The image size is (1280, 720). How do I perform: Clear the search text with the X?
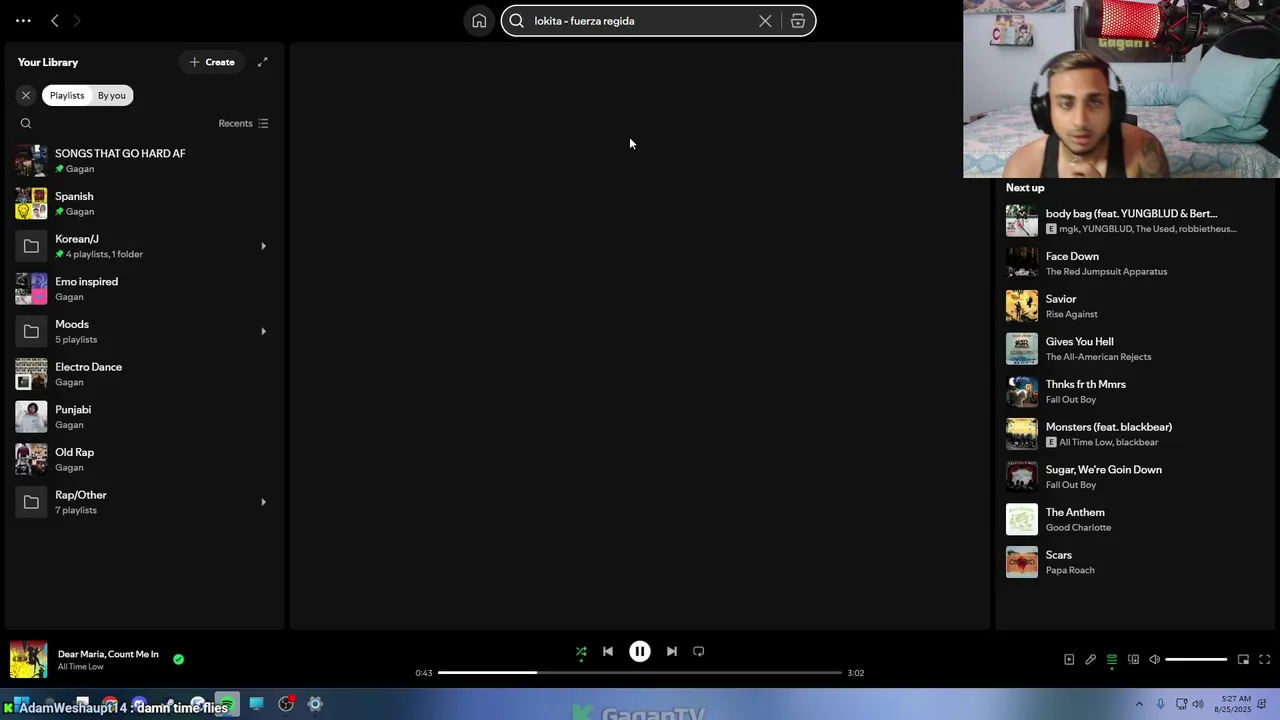coord(765,20)
